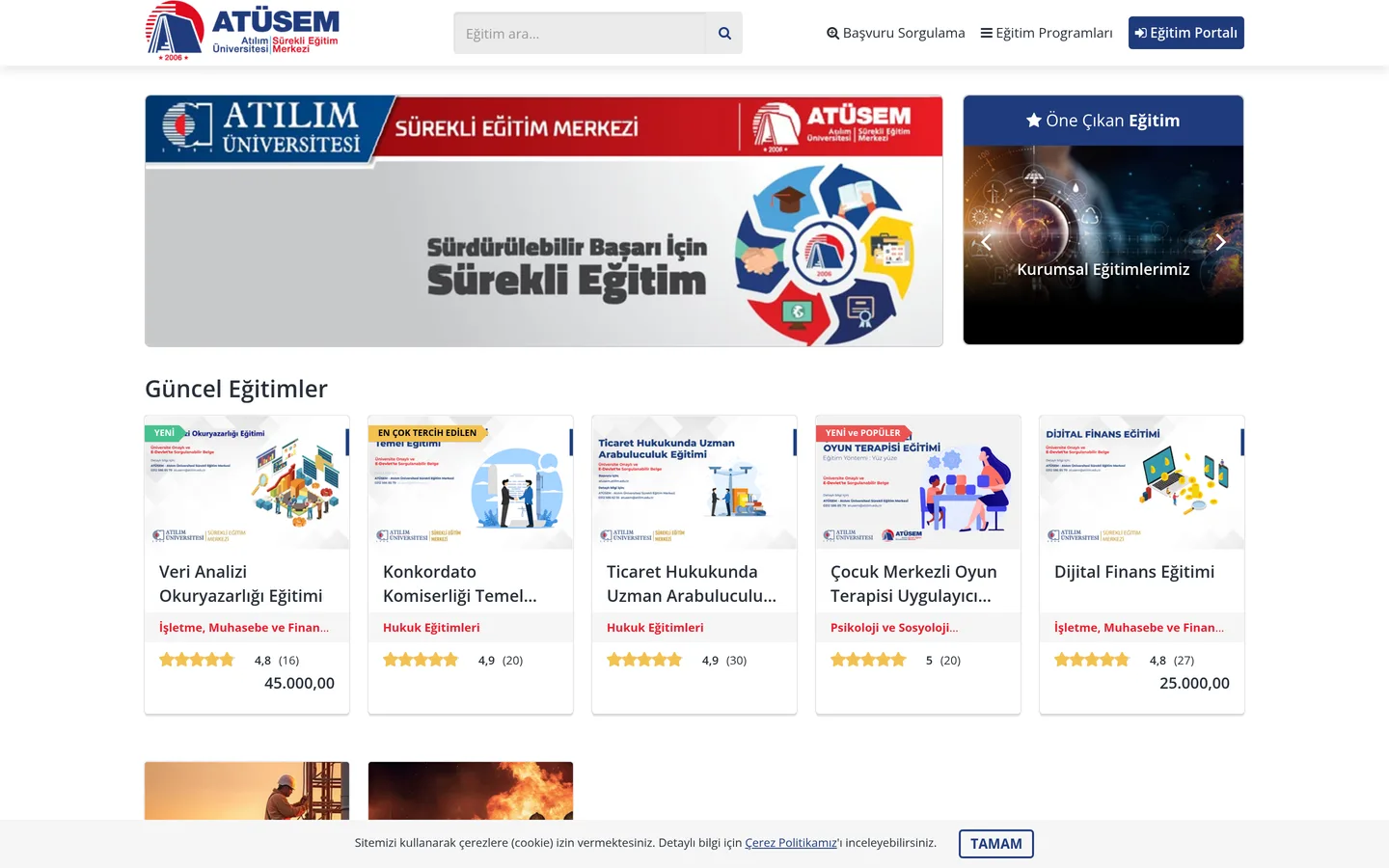Screen dimensions: 1389x868
Task: Click the Güncel Eğitimler heading
Action: (x=236, y=389)
